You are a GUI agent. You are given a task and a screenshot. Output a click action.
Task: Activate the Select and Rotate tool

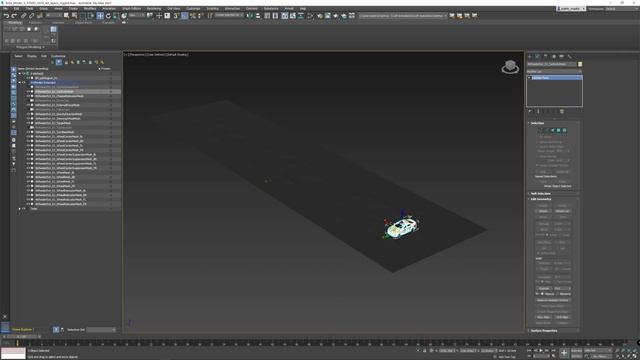(x=108, y=16)
